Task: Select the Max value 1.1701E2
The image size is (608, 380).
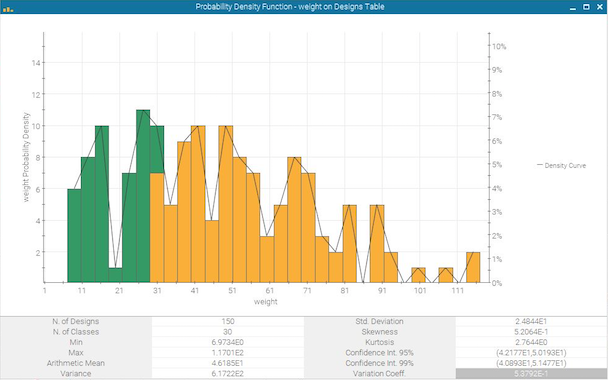Action: (228, 353)
